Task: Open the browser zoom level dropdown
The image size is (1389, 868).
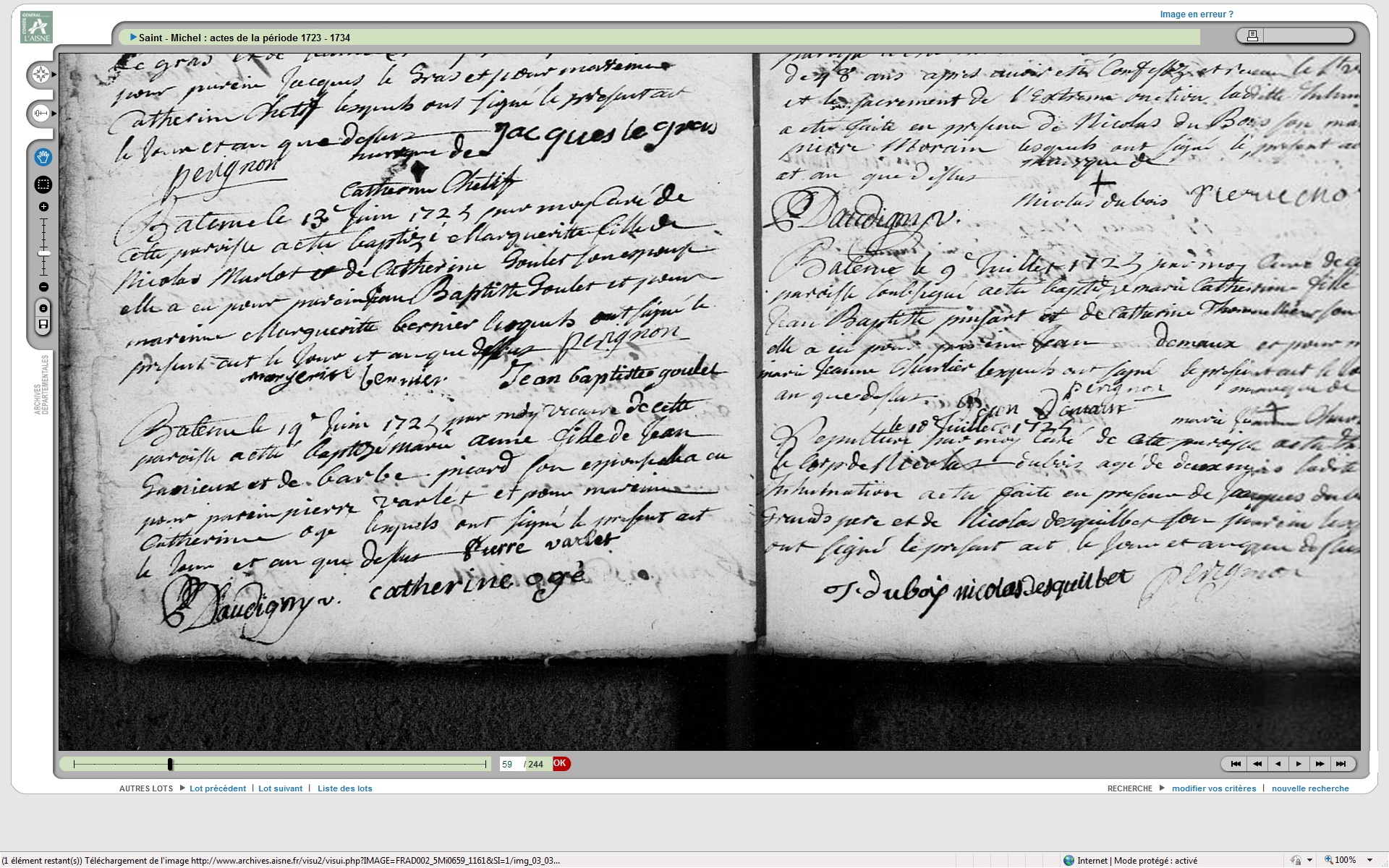Action: [x=1369, y=860]
